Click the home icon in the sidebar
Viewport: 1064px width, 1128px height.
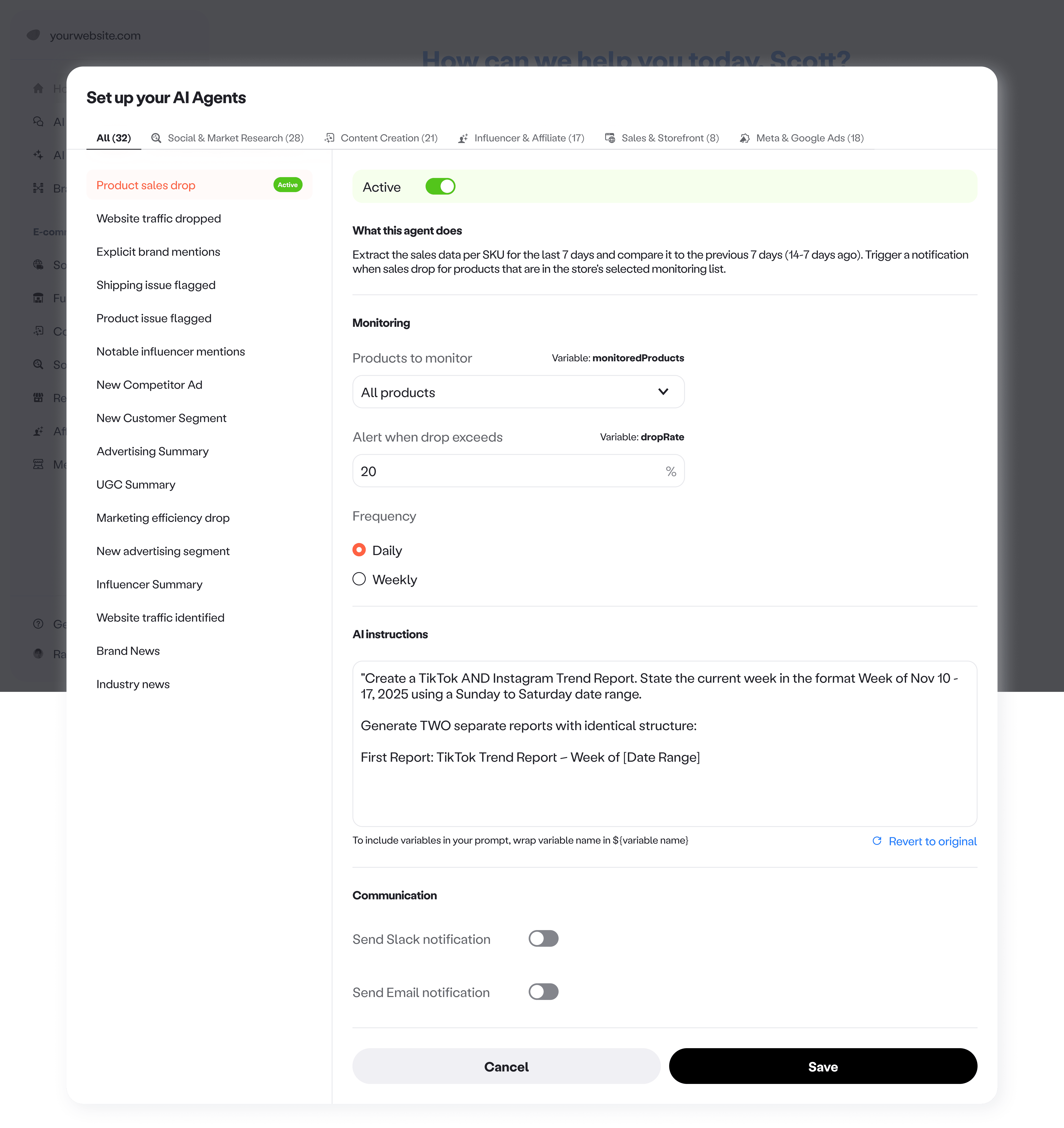coord(38,89)
